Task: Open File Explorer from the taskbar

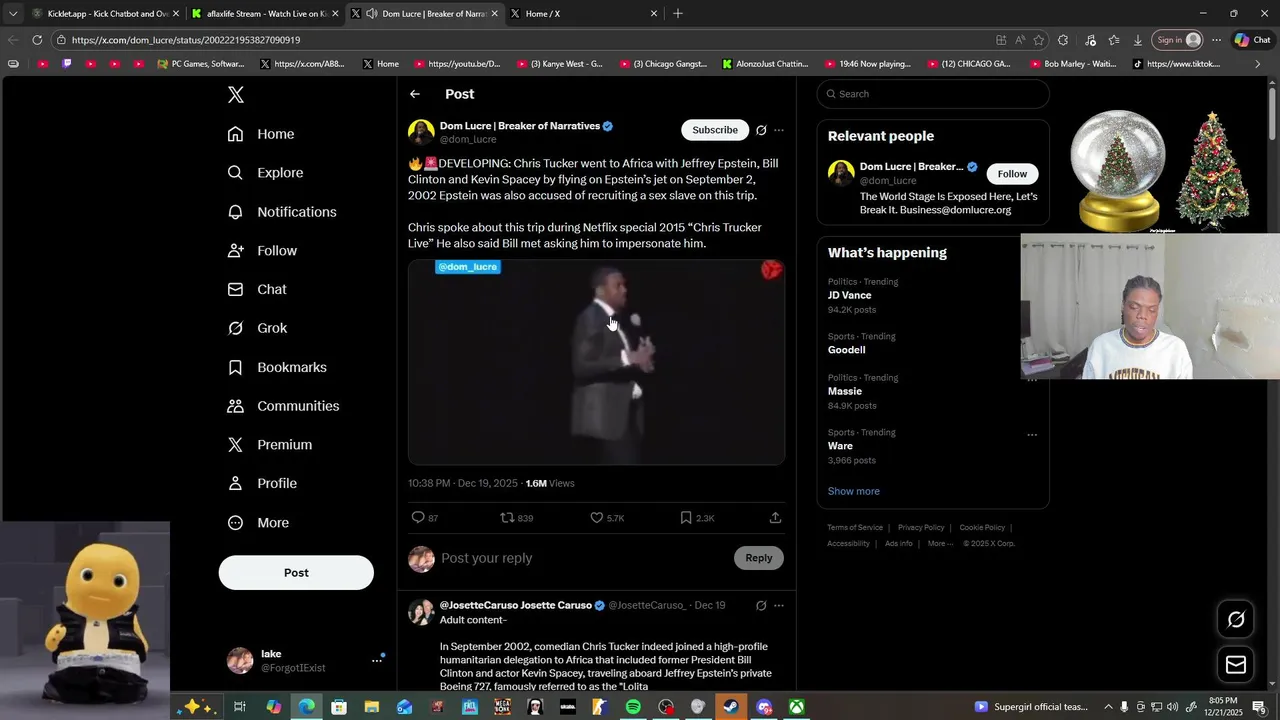Action: pos(372,707)
